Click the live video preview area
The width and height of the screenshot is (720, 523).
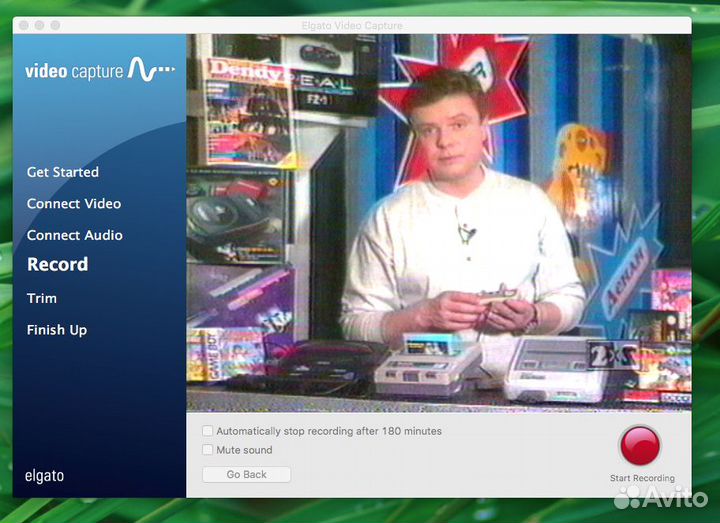coord(438,222)
